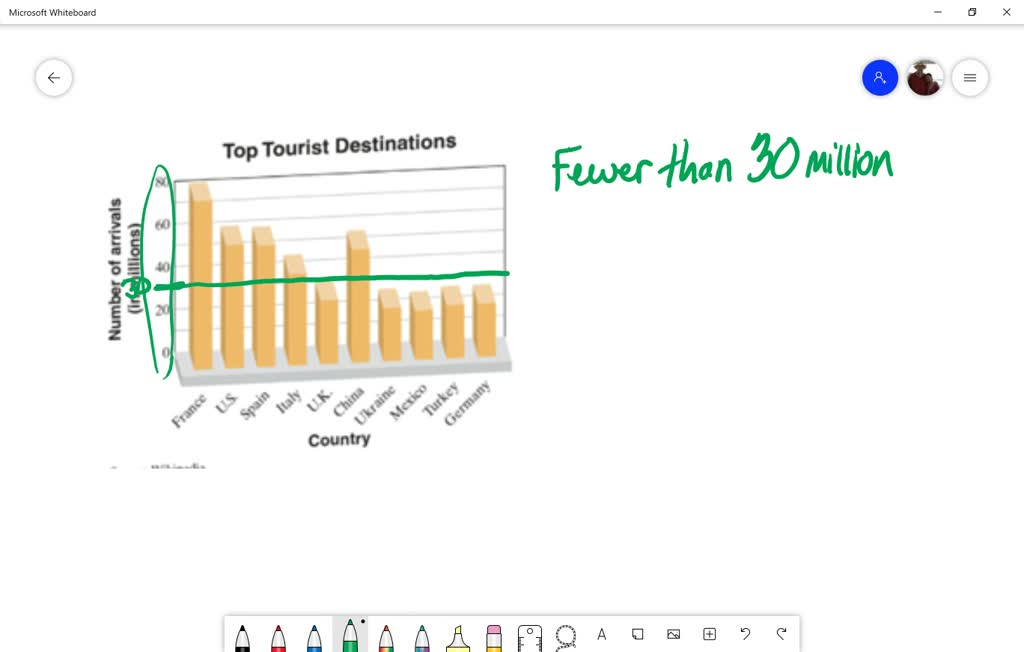The width and height of the screenshot is (1024, 652).
Task: Open the insert object menu
Action: pyautogui.click(x=709, y=634)
